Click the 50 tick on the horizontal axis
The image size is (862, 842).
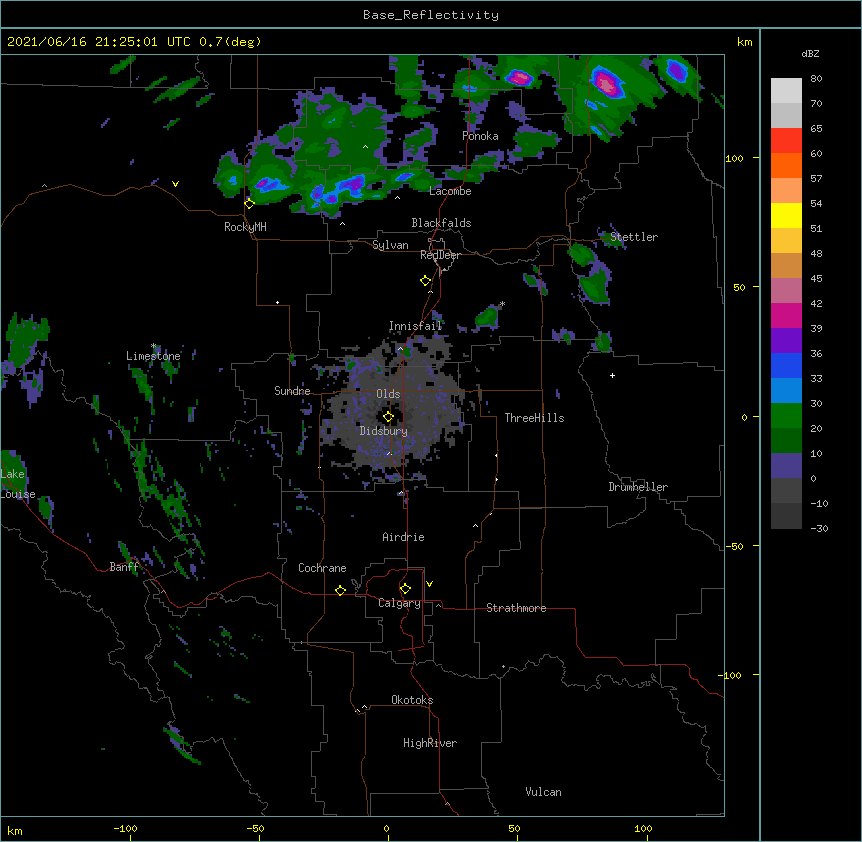(514, 828)
